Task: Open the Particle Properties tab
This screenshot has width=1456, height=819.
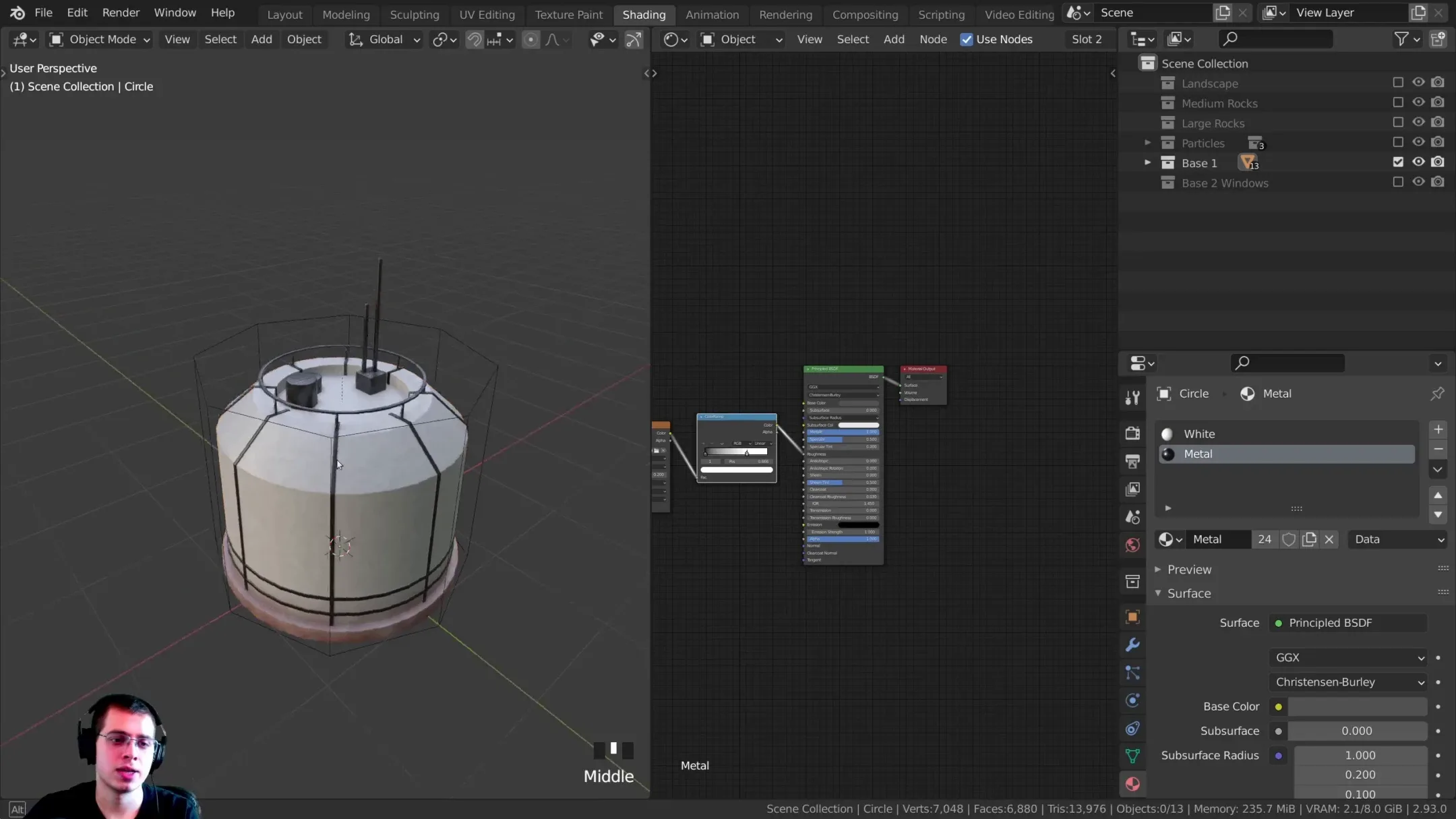Action: pos(1132,673)
